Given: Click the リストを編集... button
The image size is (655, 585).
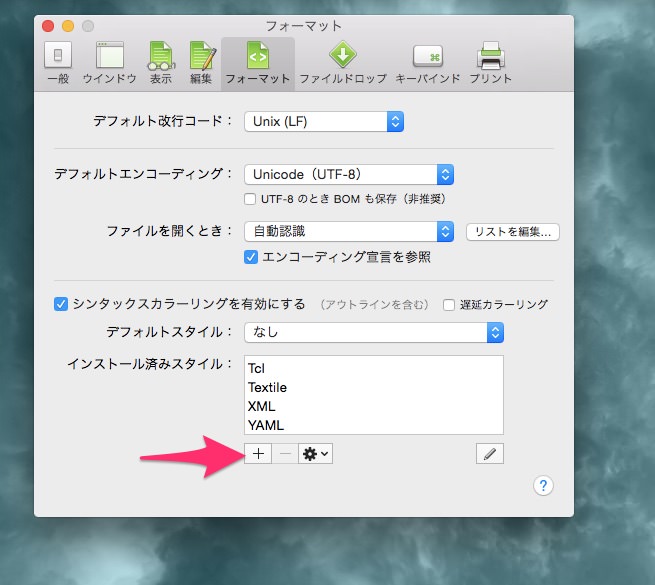Looking at the screenshot, I should (513, 232).
